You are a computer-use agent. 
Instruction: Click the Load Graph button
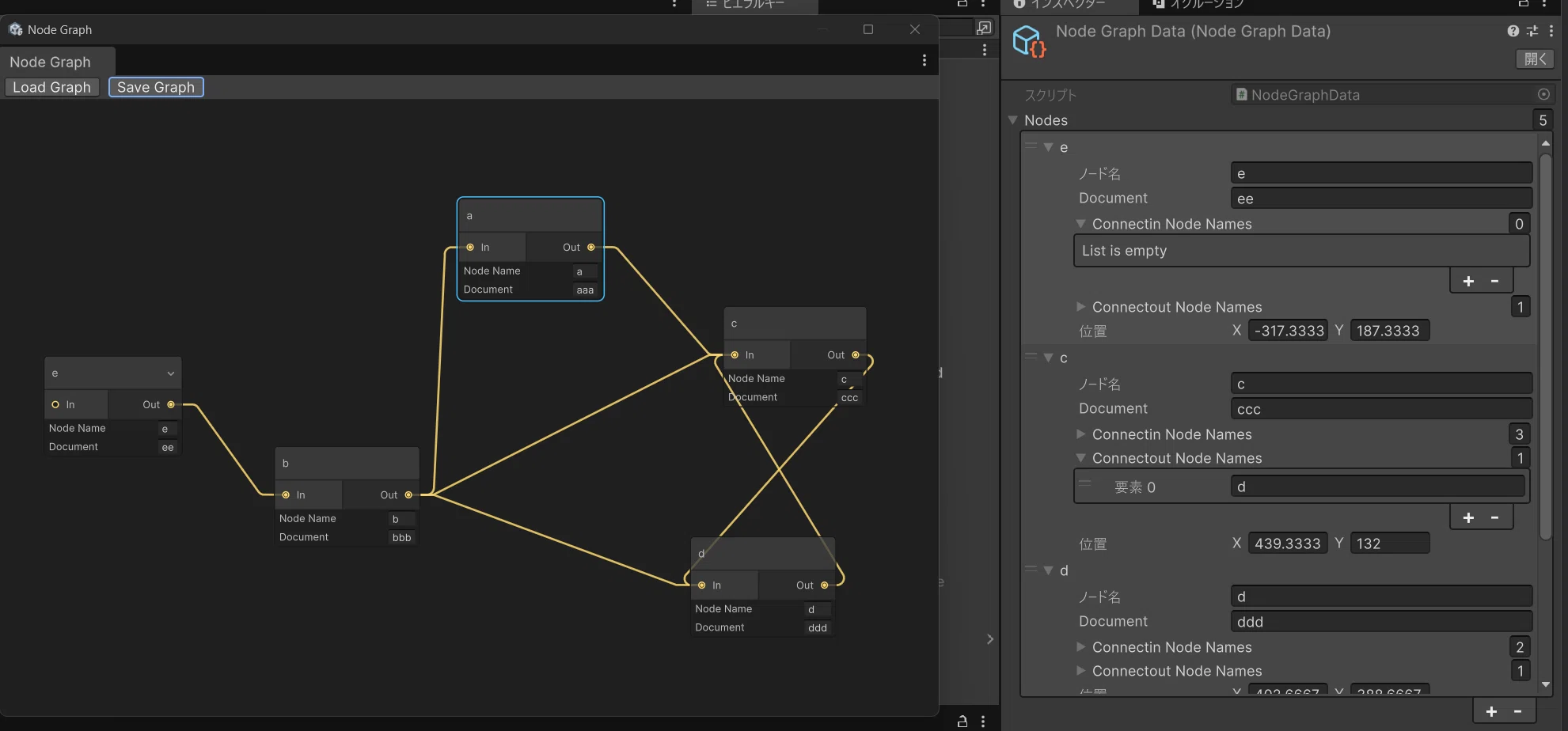click(x=52, y=87)
